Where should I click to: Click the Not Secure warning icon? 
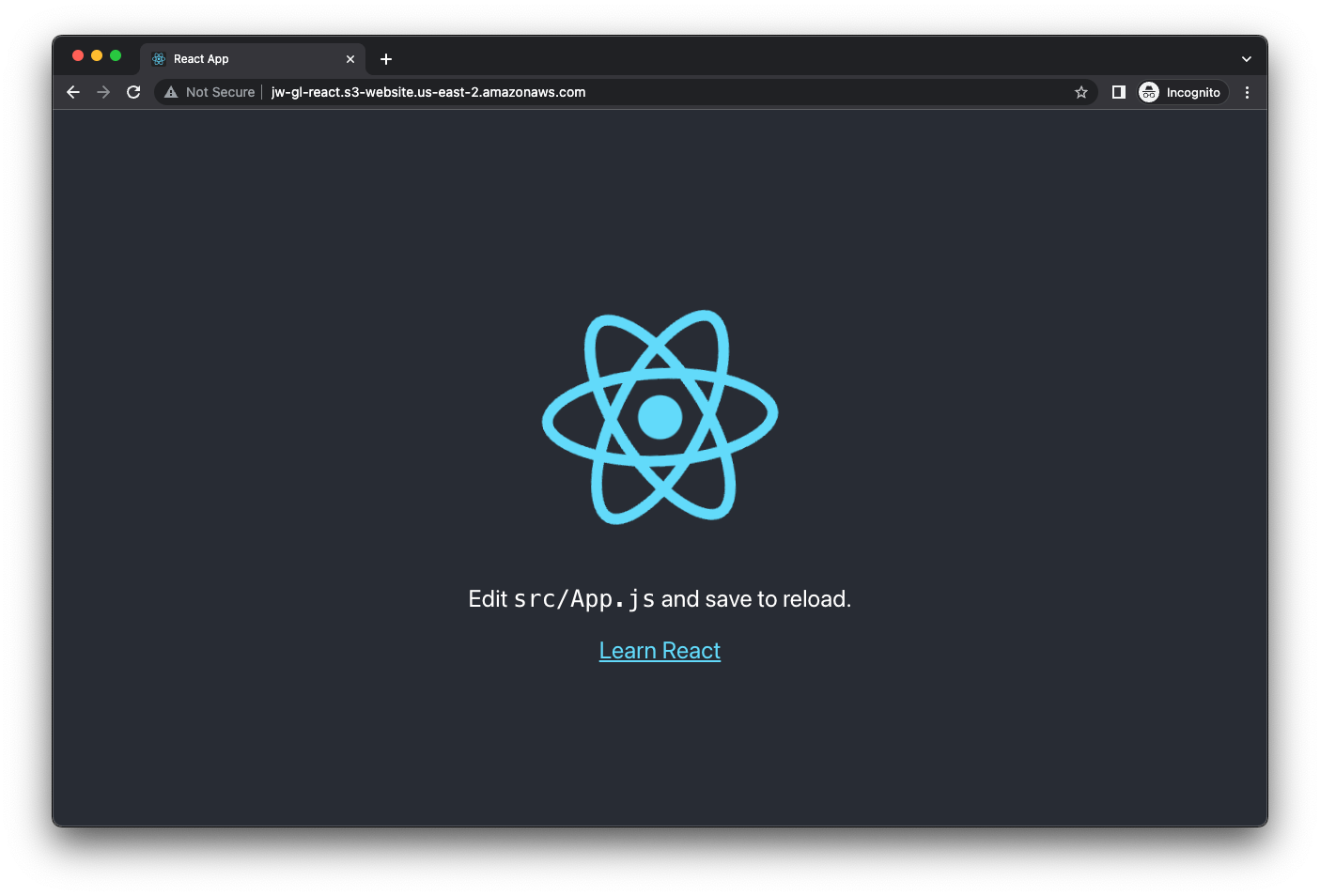coord(170,92)
